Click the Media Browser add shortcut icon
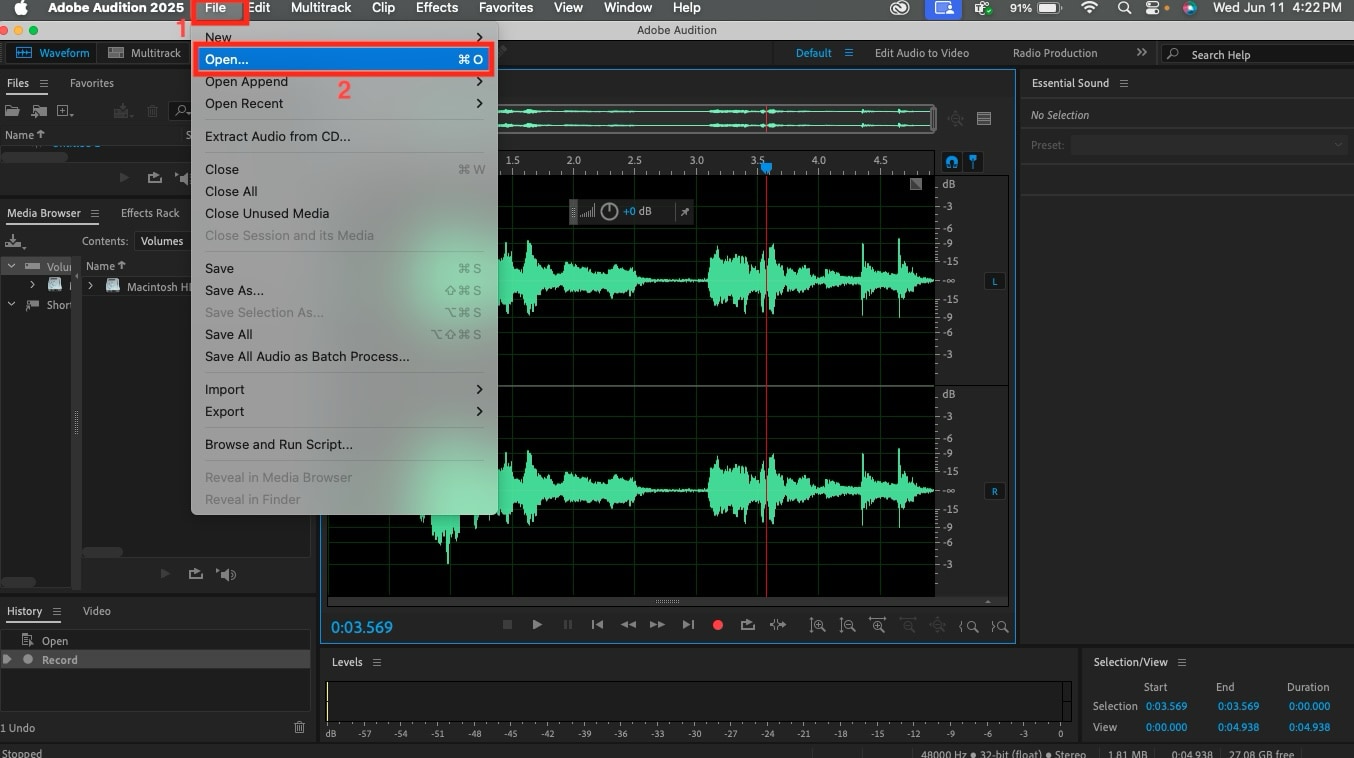 [14, 241]
